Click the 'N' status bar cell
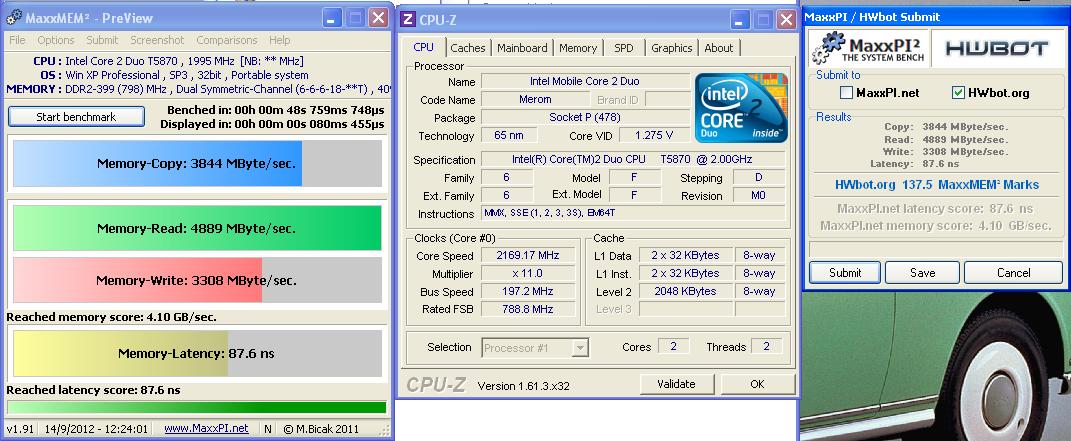Viewport: 1071px width, 441px height. 268,429
